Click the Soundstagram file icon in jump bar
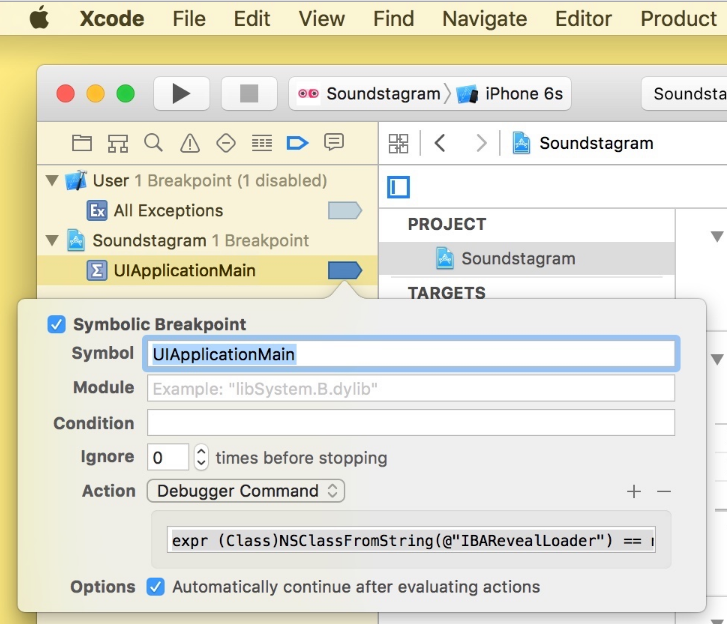The height and width of the screenshot is (624, 727). point(521,143)
